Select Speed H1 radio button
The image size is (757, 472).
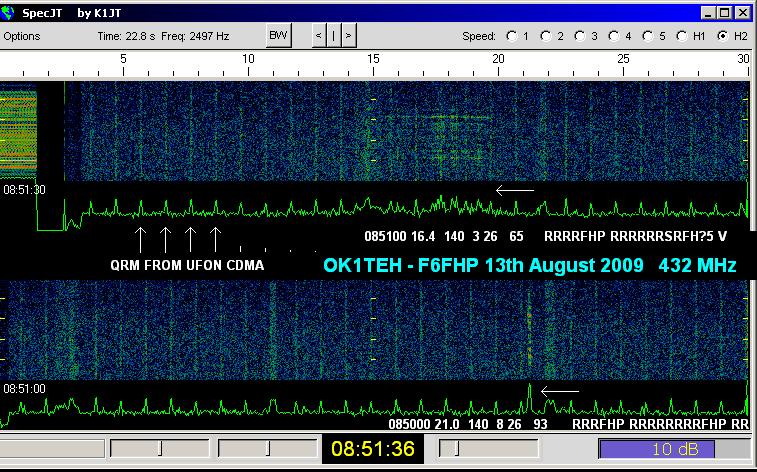pos(682,36)
